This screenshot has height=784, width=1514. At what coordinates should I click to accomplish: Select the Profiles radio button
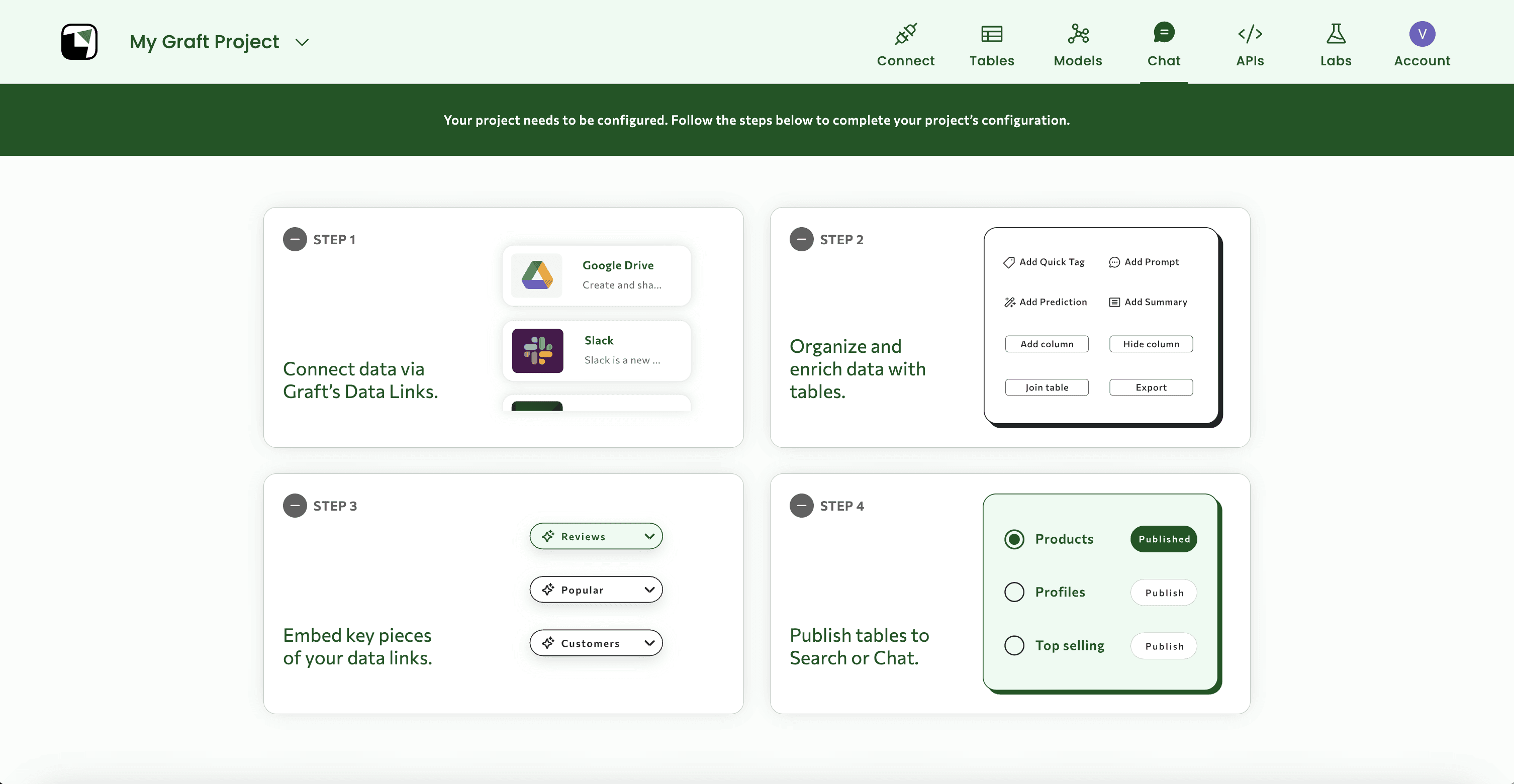coord(1014,592)
